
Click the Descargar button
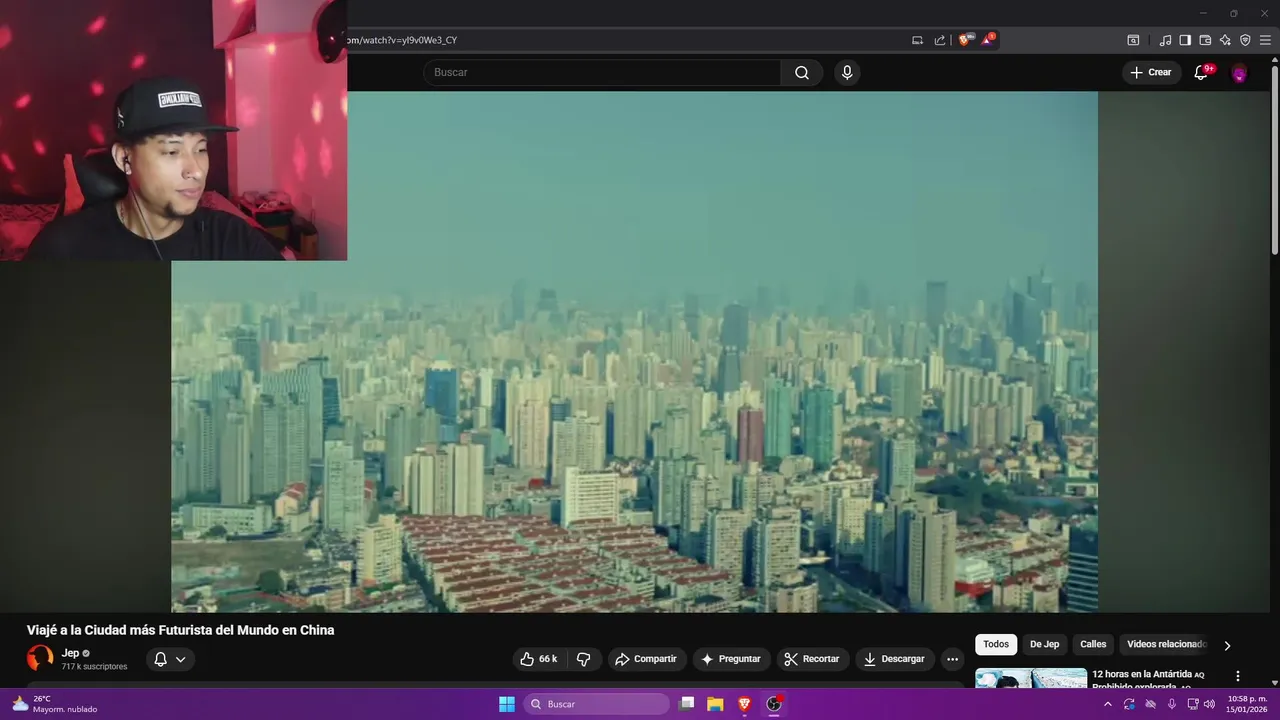(895, 659)
